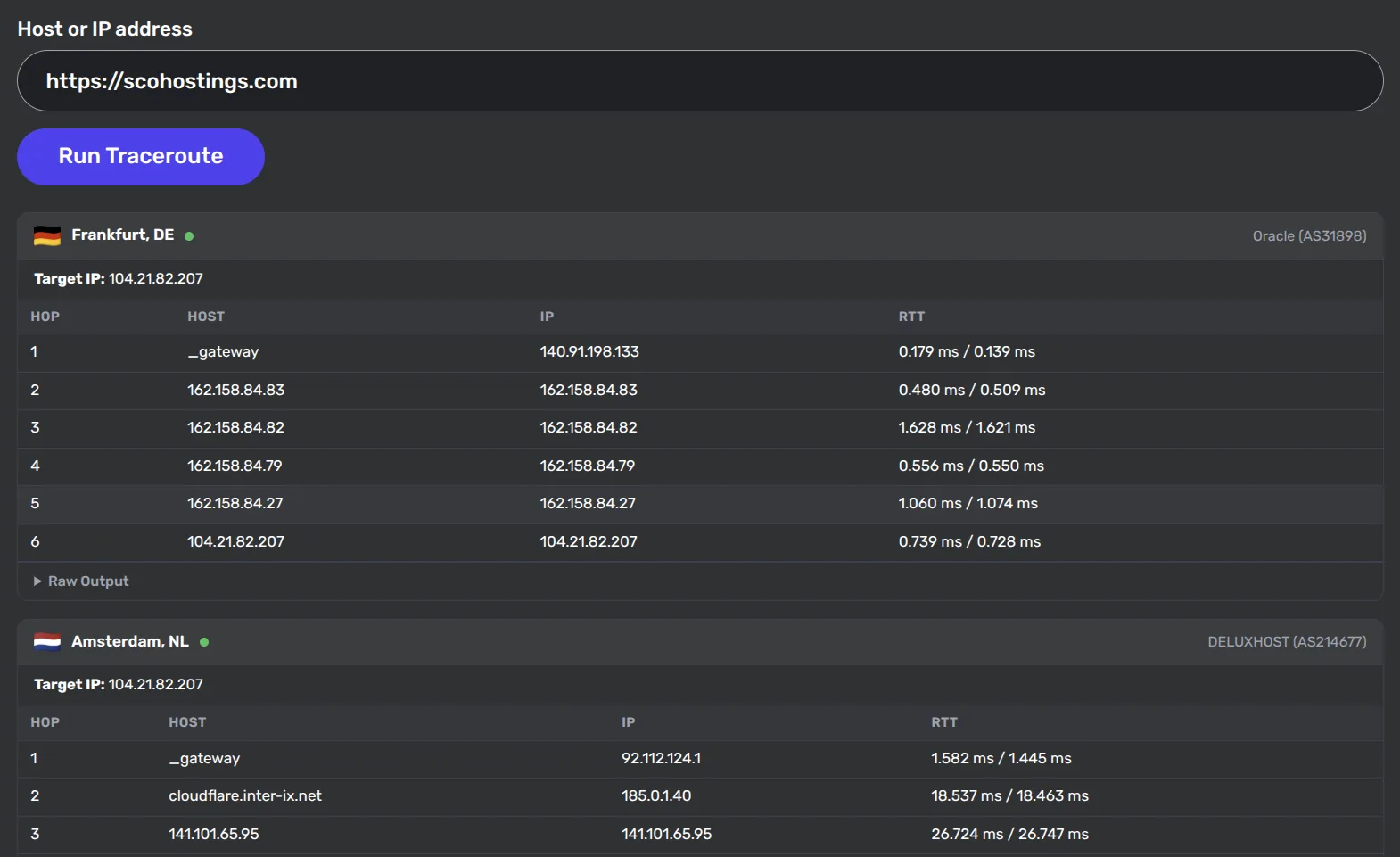Click the Amsterdam Target IP 104.21.82.207 text
The width and height of the screenshot is (1400, 857).
click(x=119, y=685)
